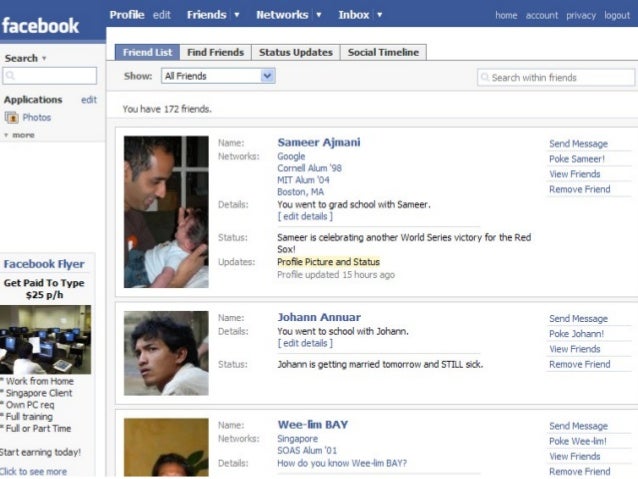Remove Friend Wee-lim BAY

click(579, 472)
